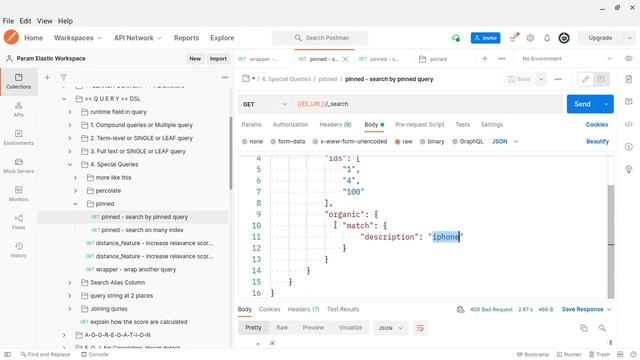640x360 pixels.
Task: Switch to the Headers (9) request tab
Action: coord(335,124)
